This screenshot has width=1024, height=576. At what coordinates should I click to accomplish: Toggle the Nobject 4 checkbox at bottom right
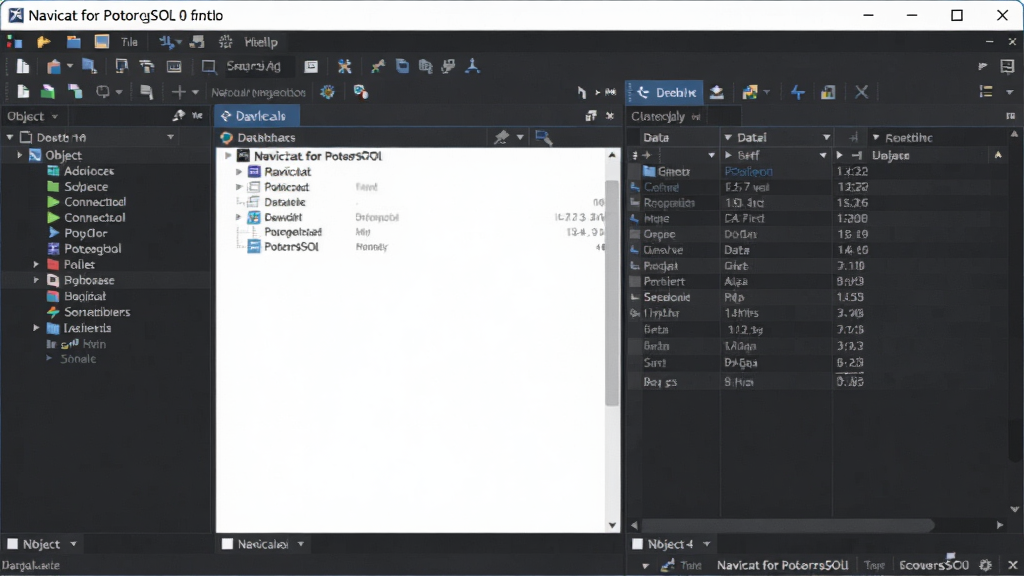point(637,544)
